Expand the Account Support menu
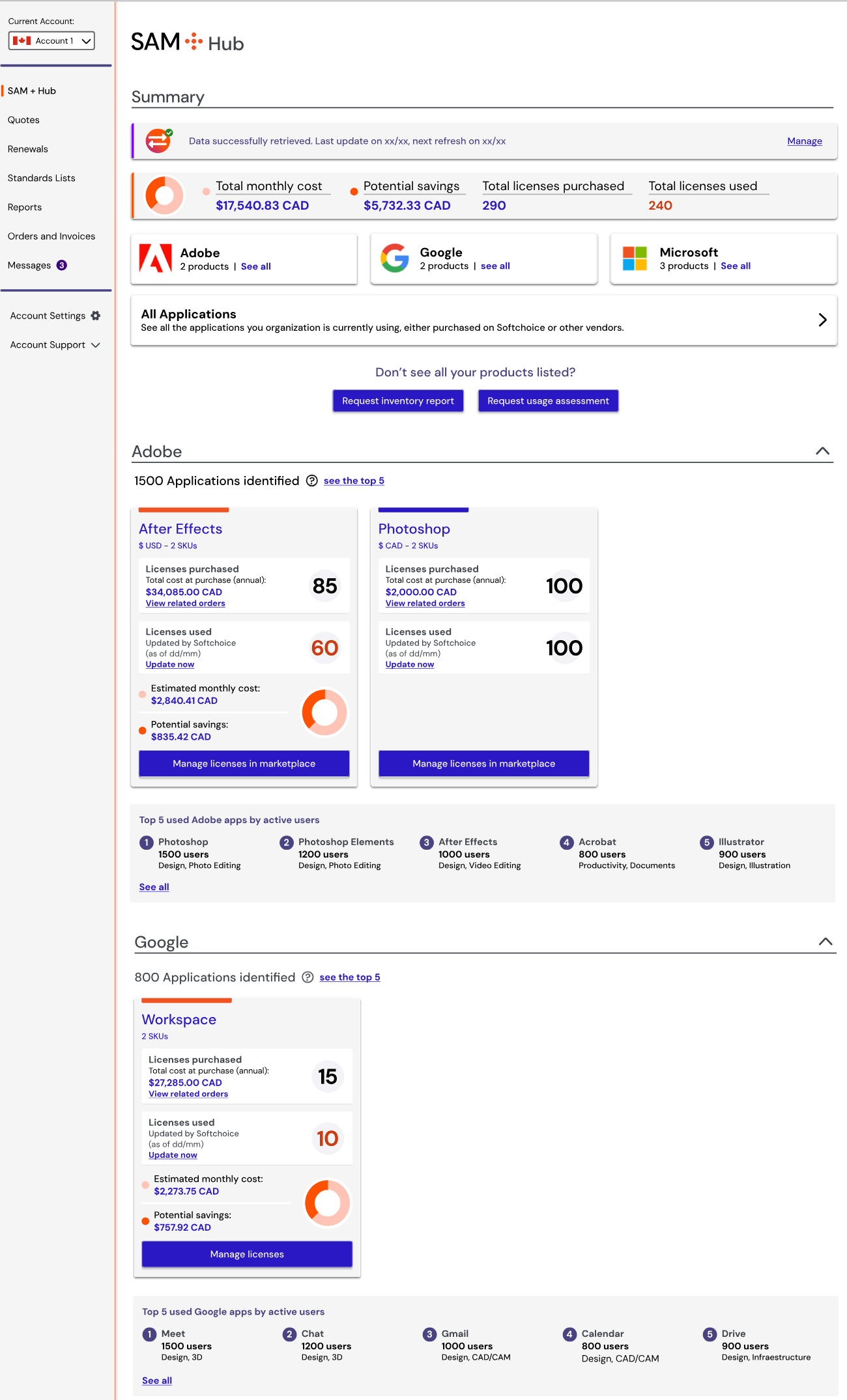Image resolution: width=847 pixels, height=1400 pixels. [96, 345]
